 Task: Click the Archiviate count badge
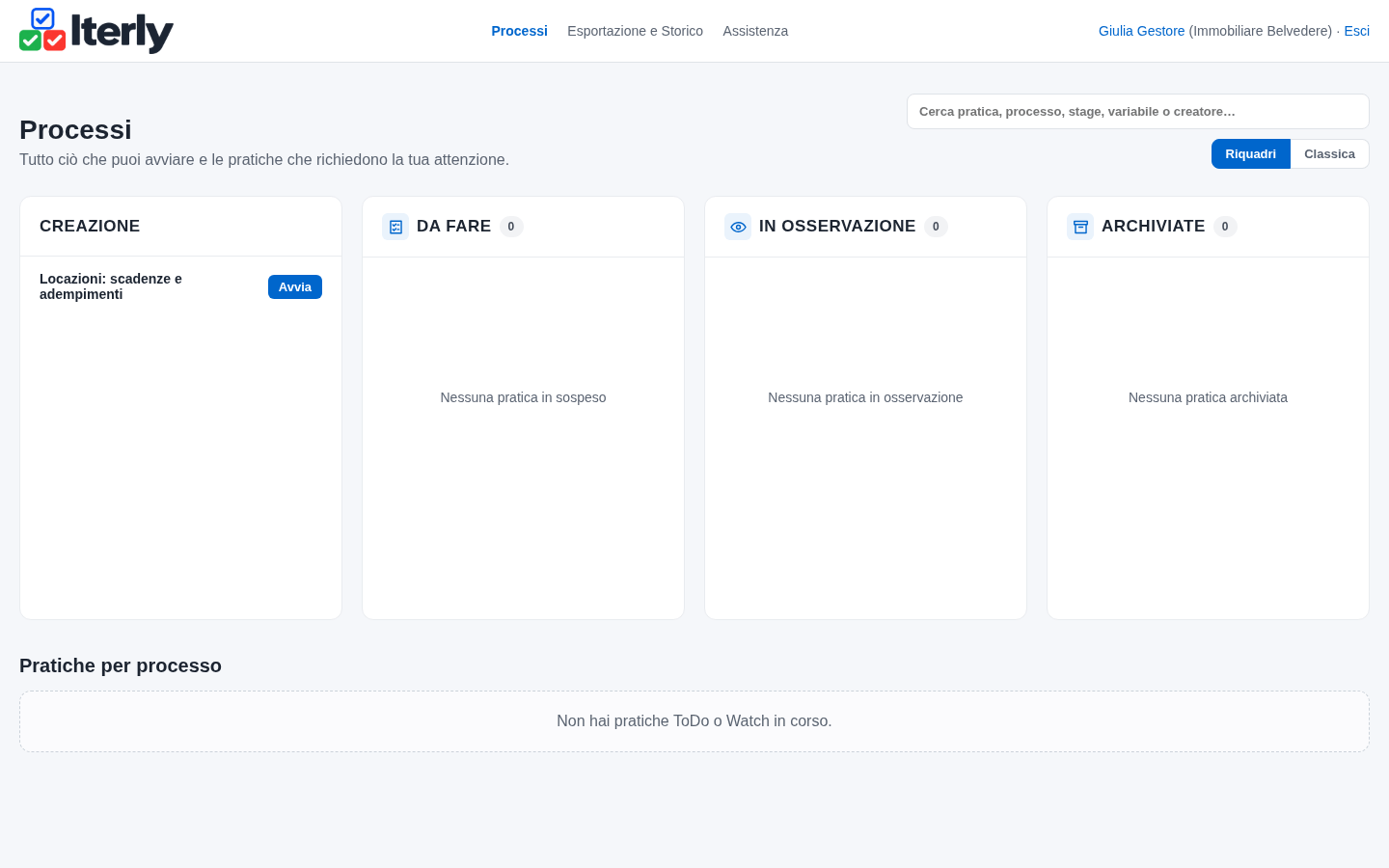coord(1225,227)
